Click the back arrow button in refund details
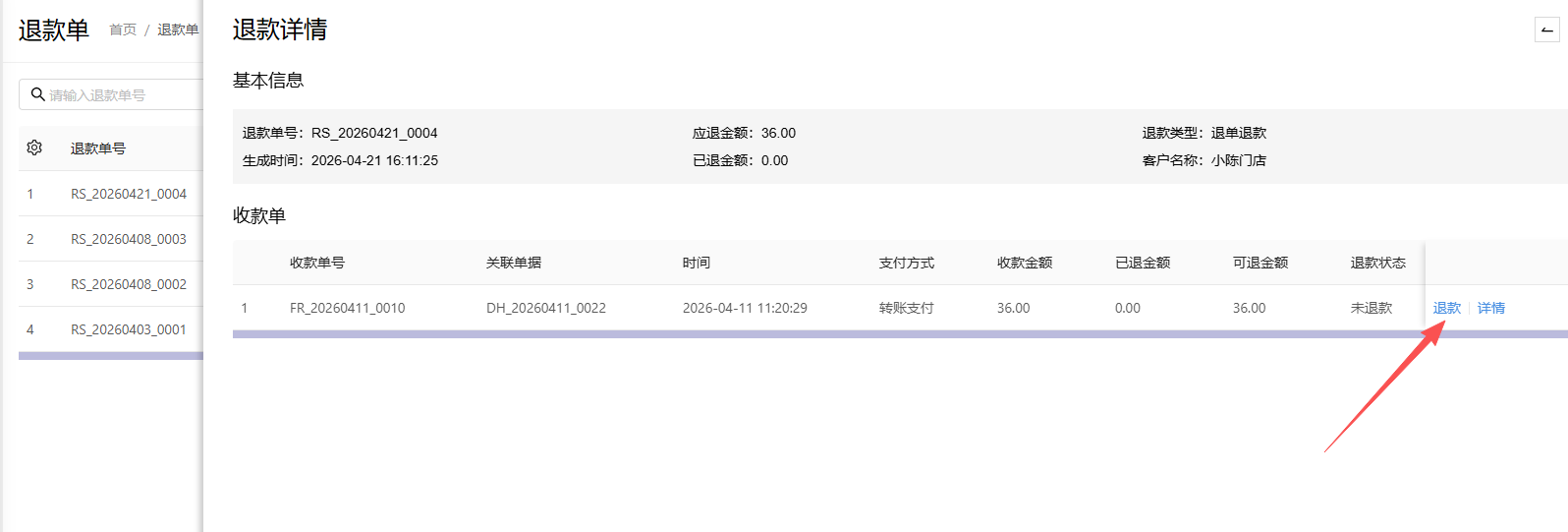Image resolution: width=1568 pixels, height=532 pixels. coord(1547,30)
